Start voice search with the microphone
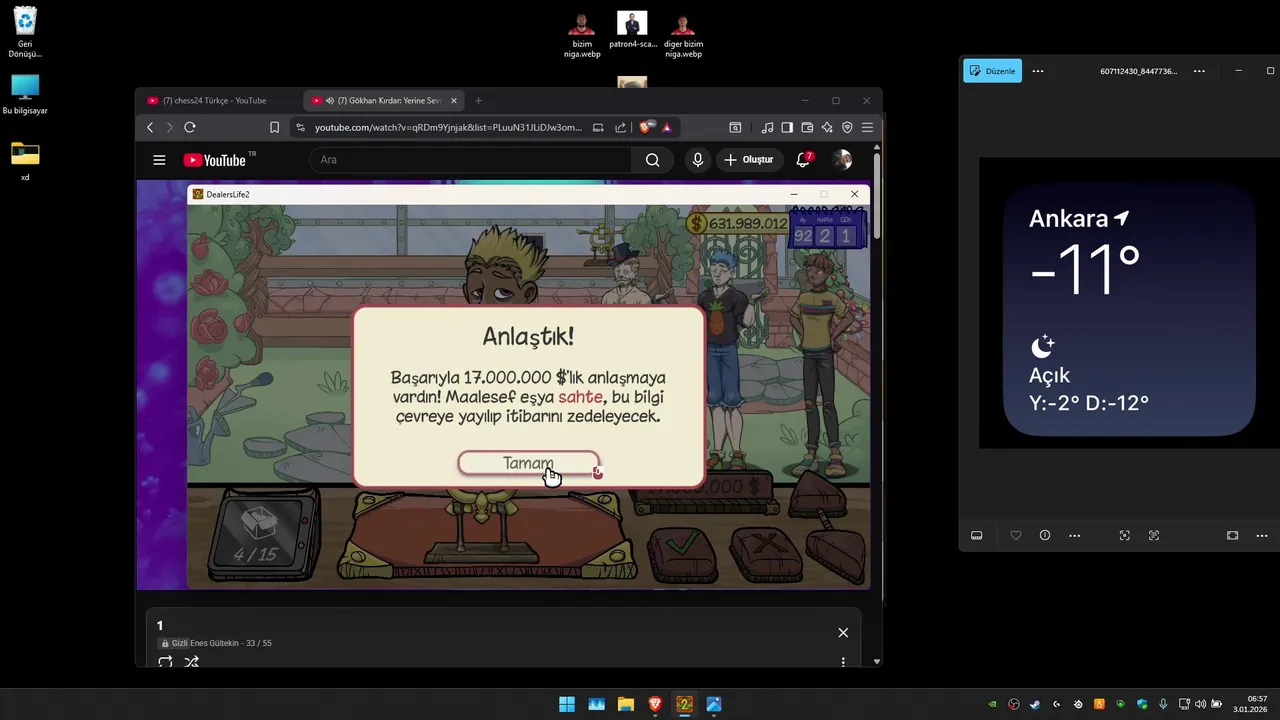Image resolution: width=1280 pixels, height=720 pixels. click(x=698, y=160)
